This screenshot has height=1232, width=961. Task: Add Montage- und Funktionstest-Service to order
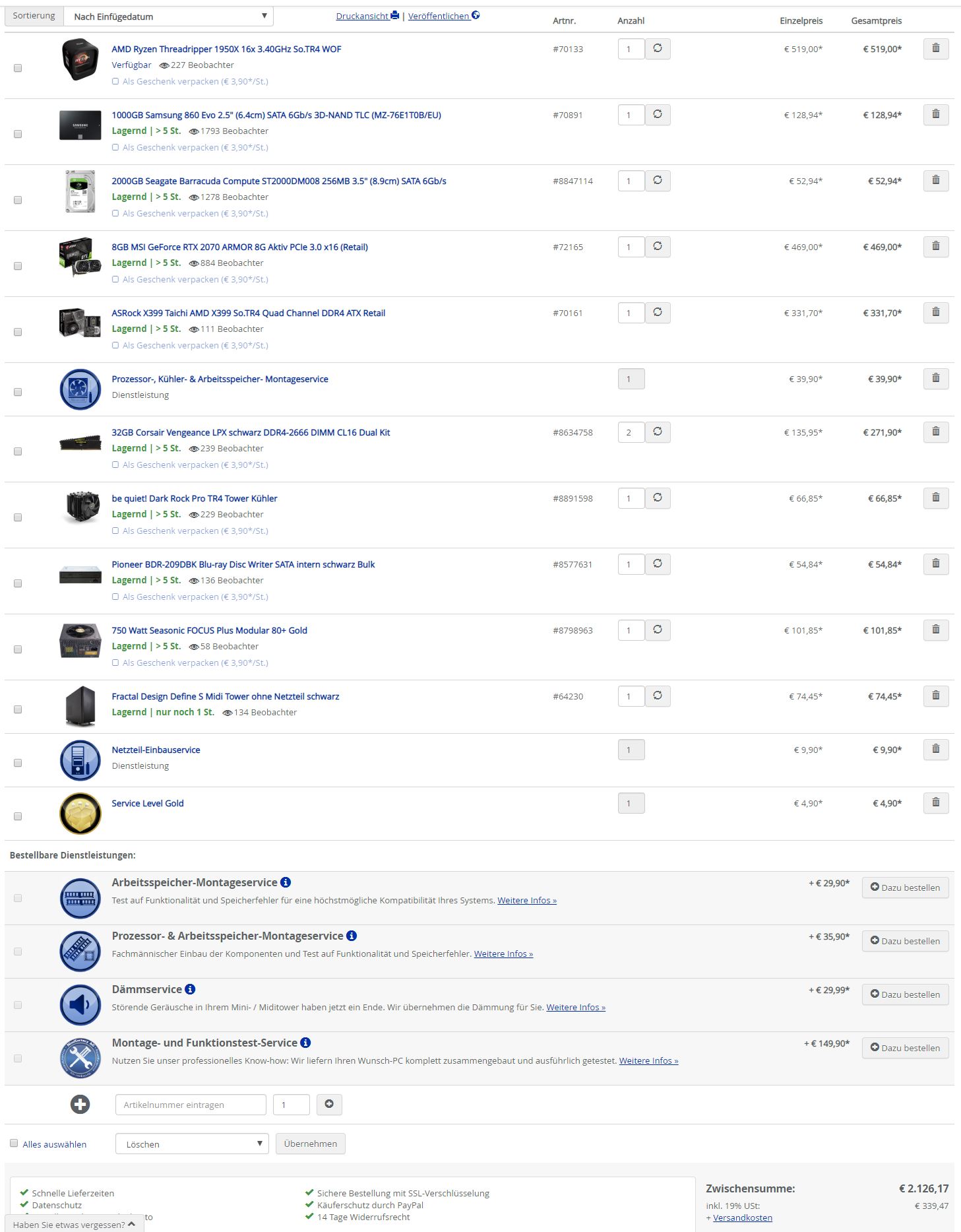905,1048
